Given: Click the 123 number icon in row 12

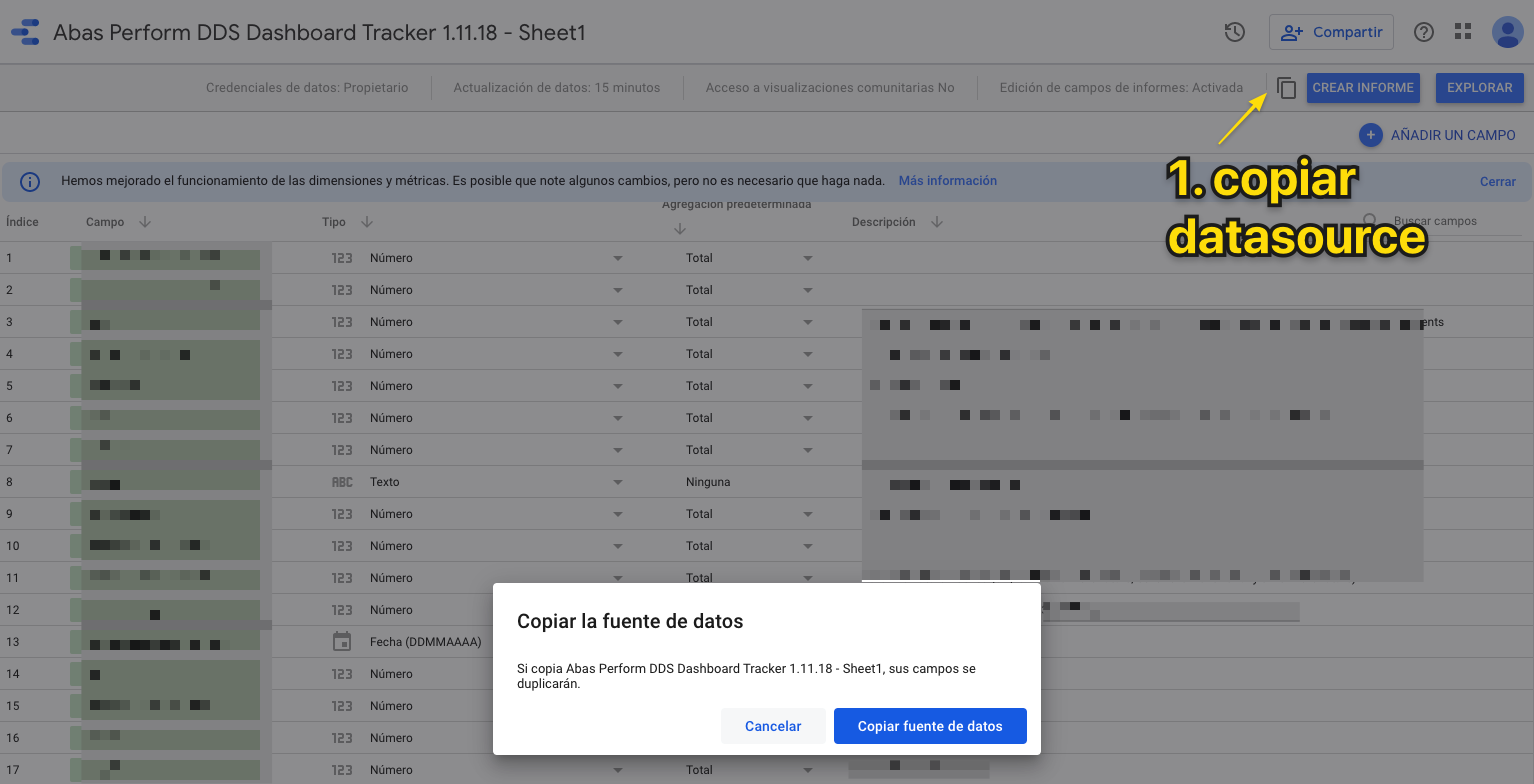Looking at the screenshot, I should click(342, 610).
